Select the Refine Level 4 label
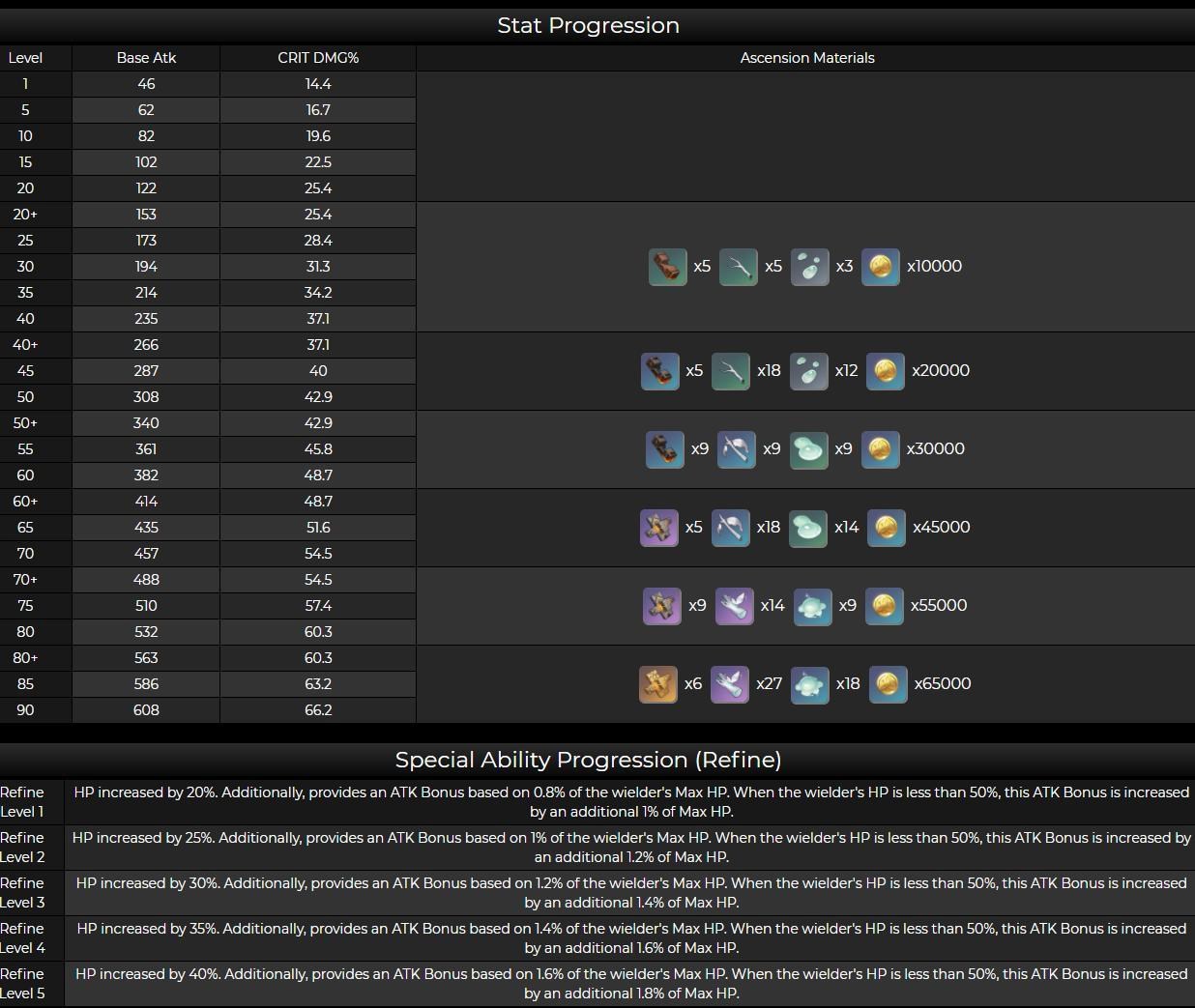The image size is (1195, 1008). click(22, 938)
